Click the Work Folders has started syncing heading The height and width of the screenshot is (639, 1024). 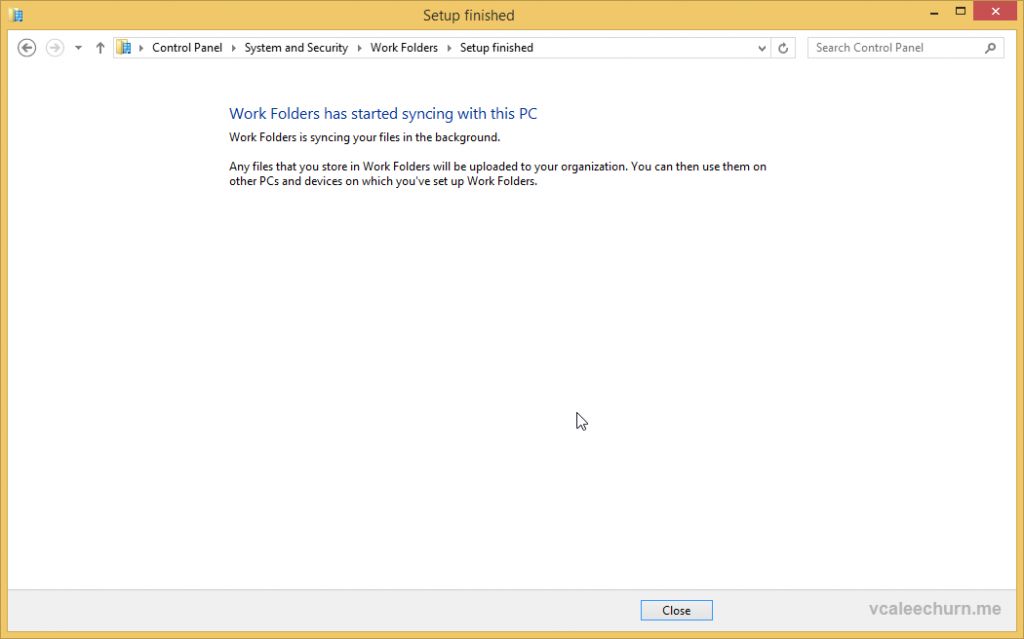[382, 113]
